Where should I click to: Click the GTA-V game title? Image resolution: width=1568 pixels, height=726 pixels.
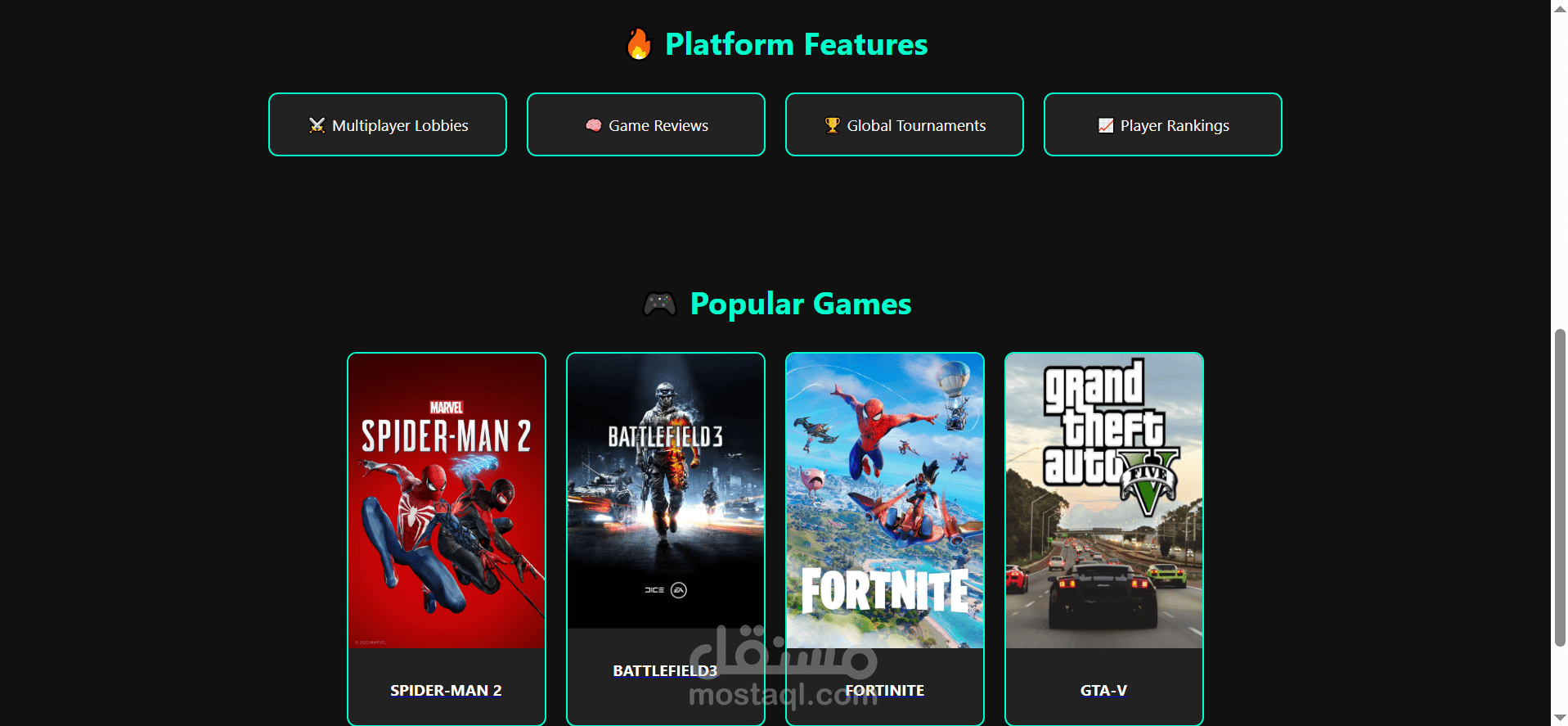coord(1103,691)
